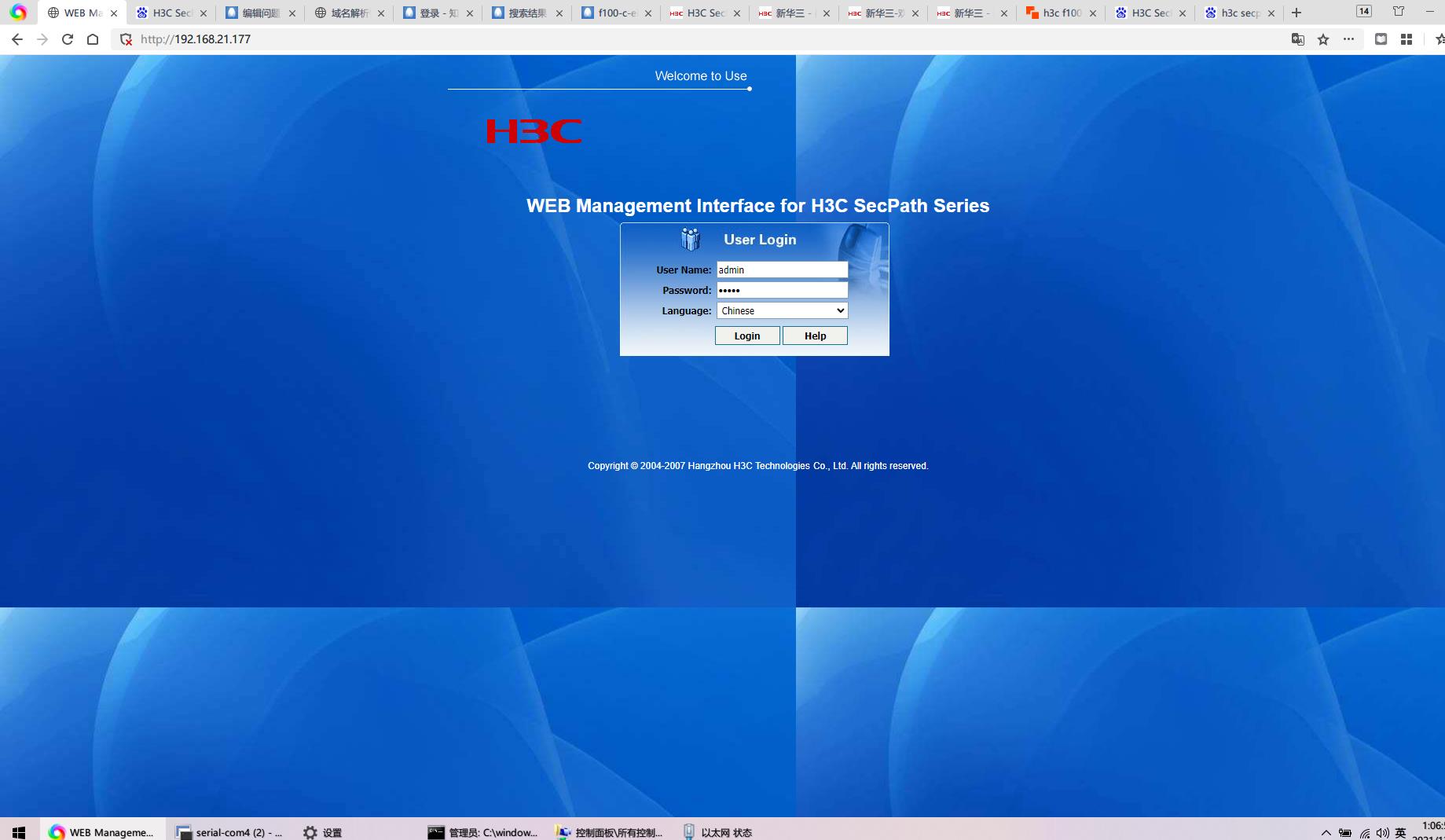Screen dimensions: 1445x840
Task: Close the 域名解析 tab
Action: (381, 13)
